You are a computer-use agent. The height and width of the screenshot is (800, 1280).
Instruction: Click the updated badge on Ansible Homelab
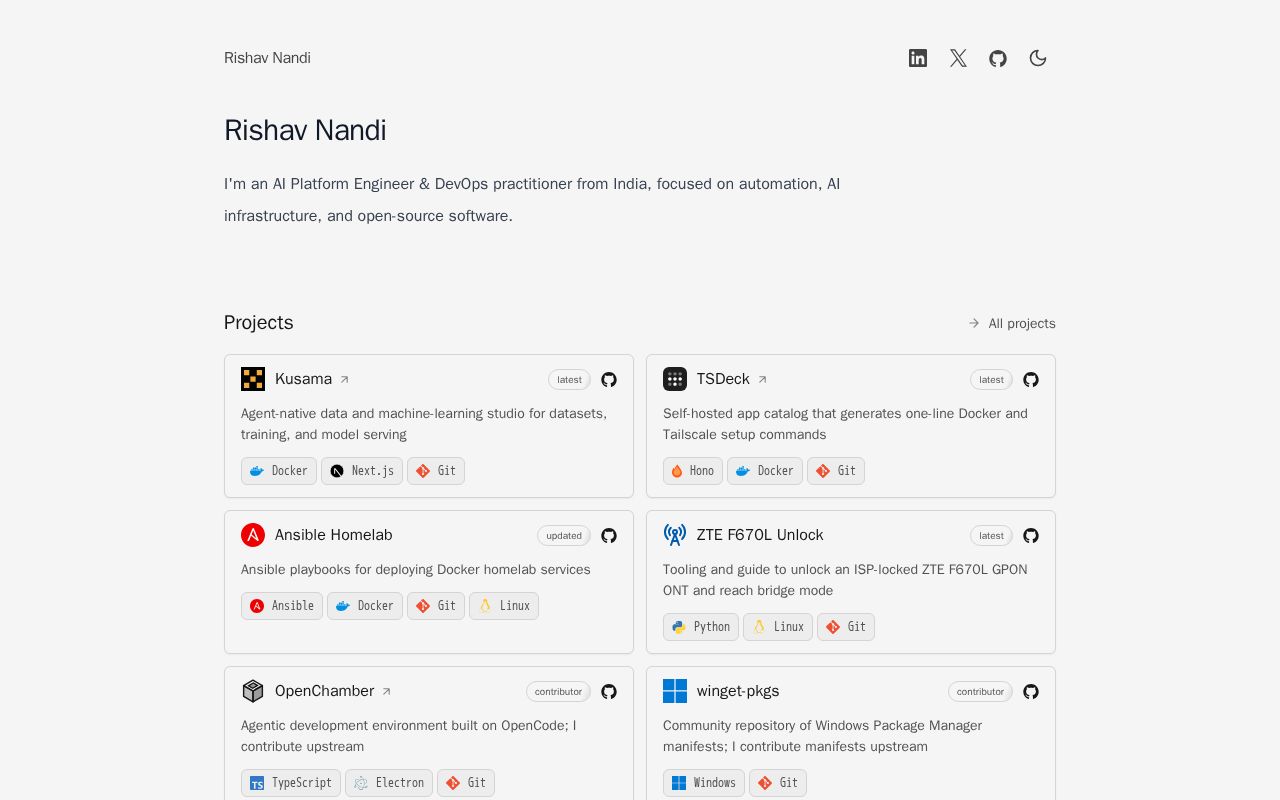564,536
